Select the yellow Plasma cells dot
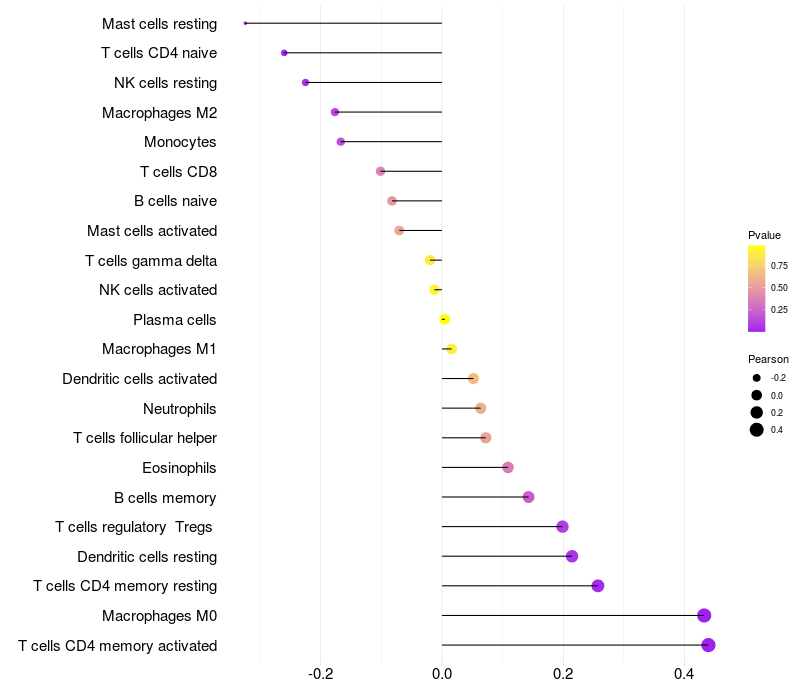 [444, 319]
